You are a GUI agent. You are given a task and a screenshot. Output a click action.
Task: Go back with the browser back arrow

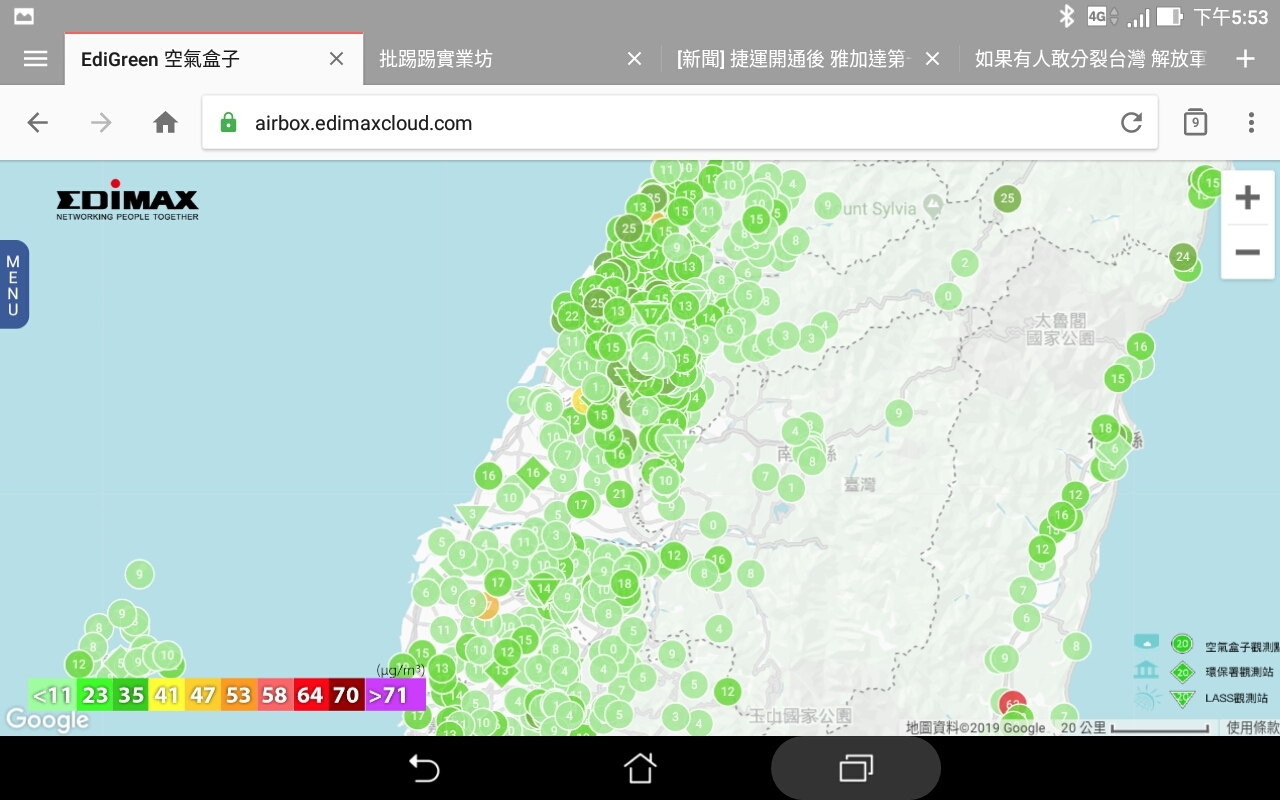coord(37,123)
